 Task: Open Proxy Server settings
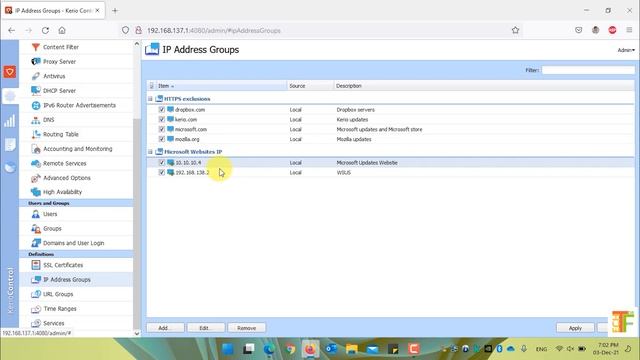[x=59, y=62]
